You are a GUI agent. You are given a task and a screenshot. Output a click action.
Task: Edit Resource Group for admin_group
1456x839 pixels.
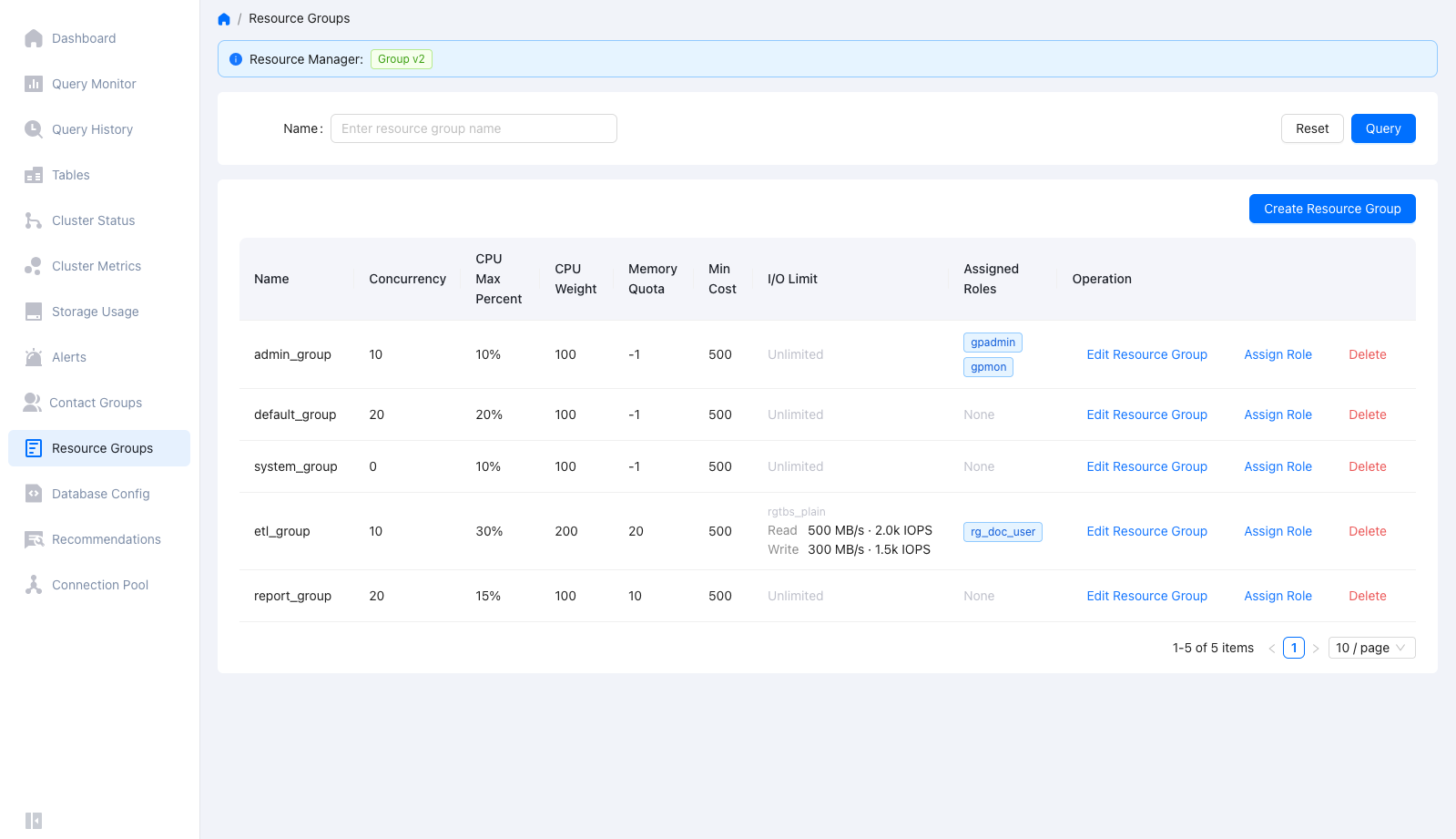(x=1146, y=354)
